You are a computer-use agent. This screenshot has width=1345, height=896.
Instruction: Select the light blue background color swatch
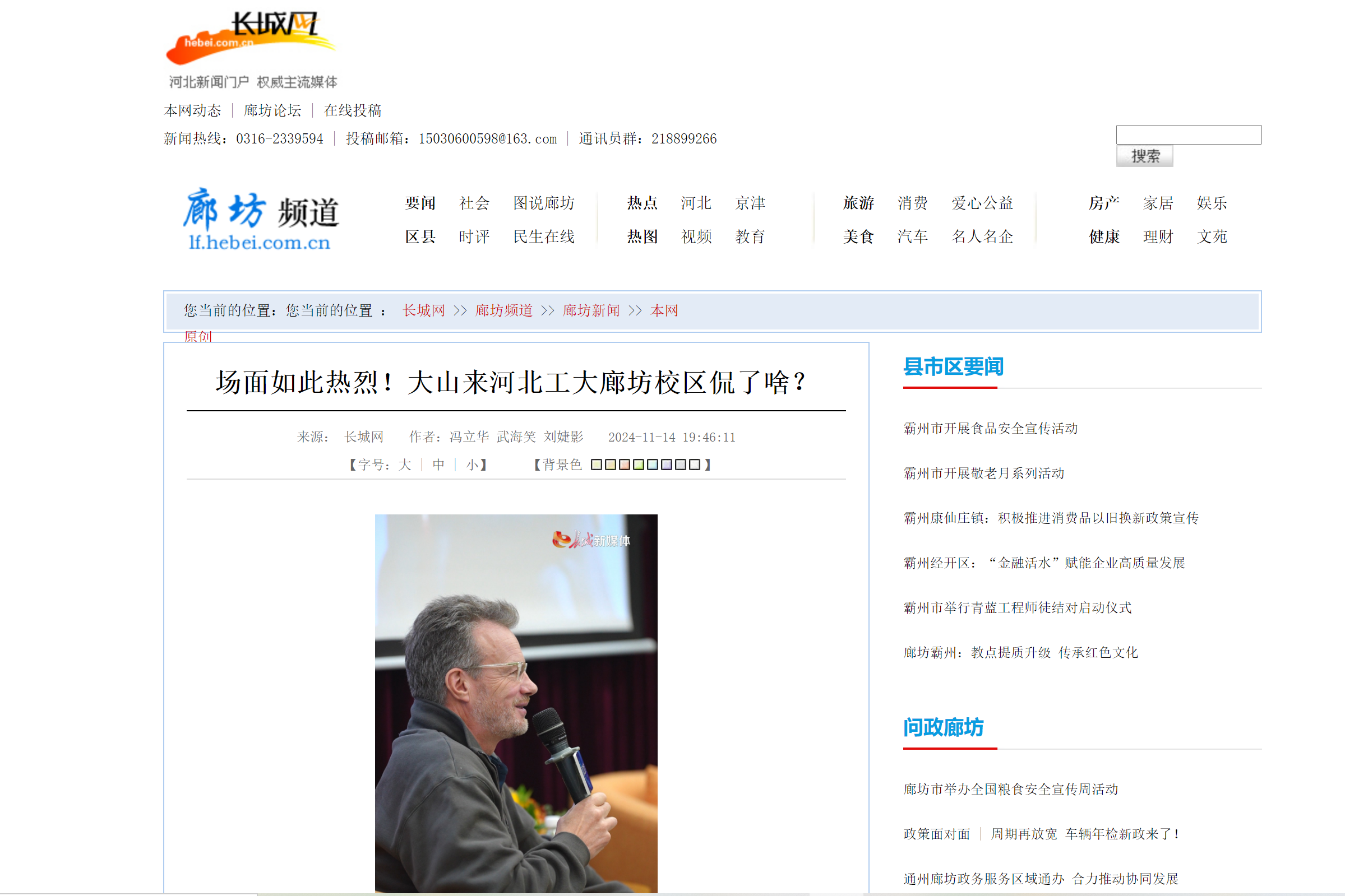652,465
